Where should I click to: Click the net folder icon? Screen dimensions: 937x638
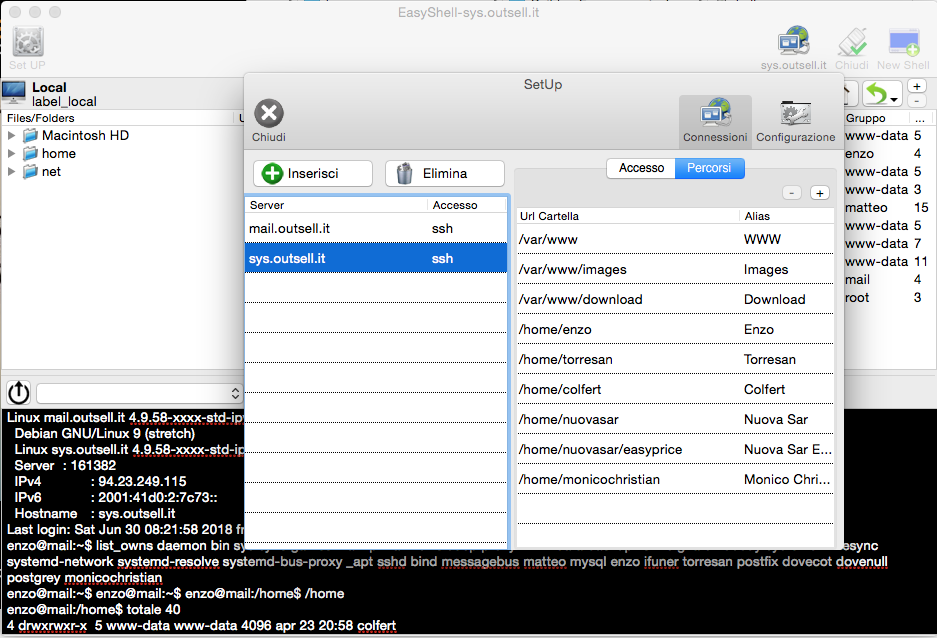tap(30, 172)
